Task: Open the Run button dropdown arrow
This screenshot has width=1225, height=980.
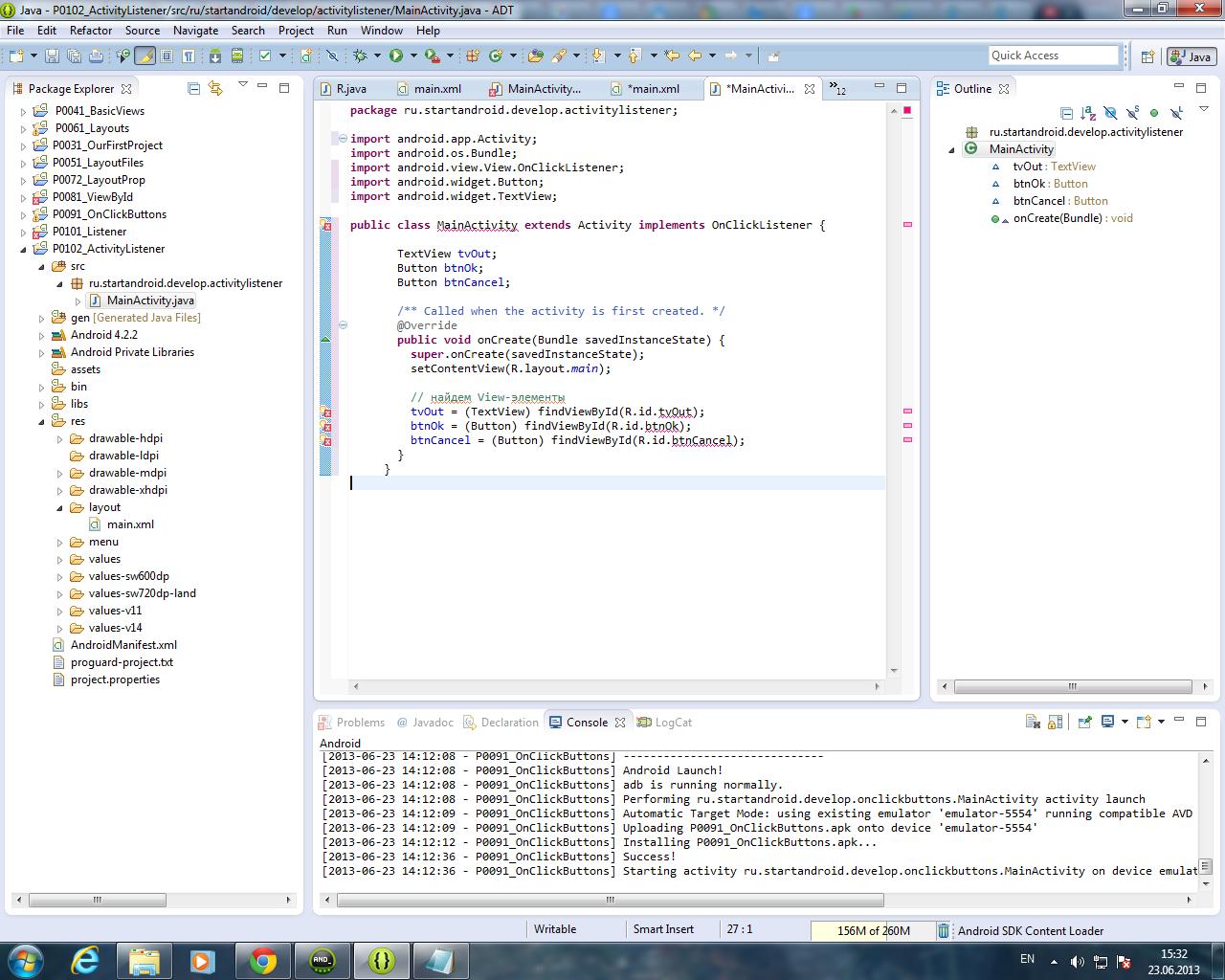Action: [413, 56]
